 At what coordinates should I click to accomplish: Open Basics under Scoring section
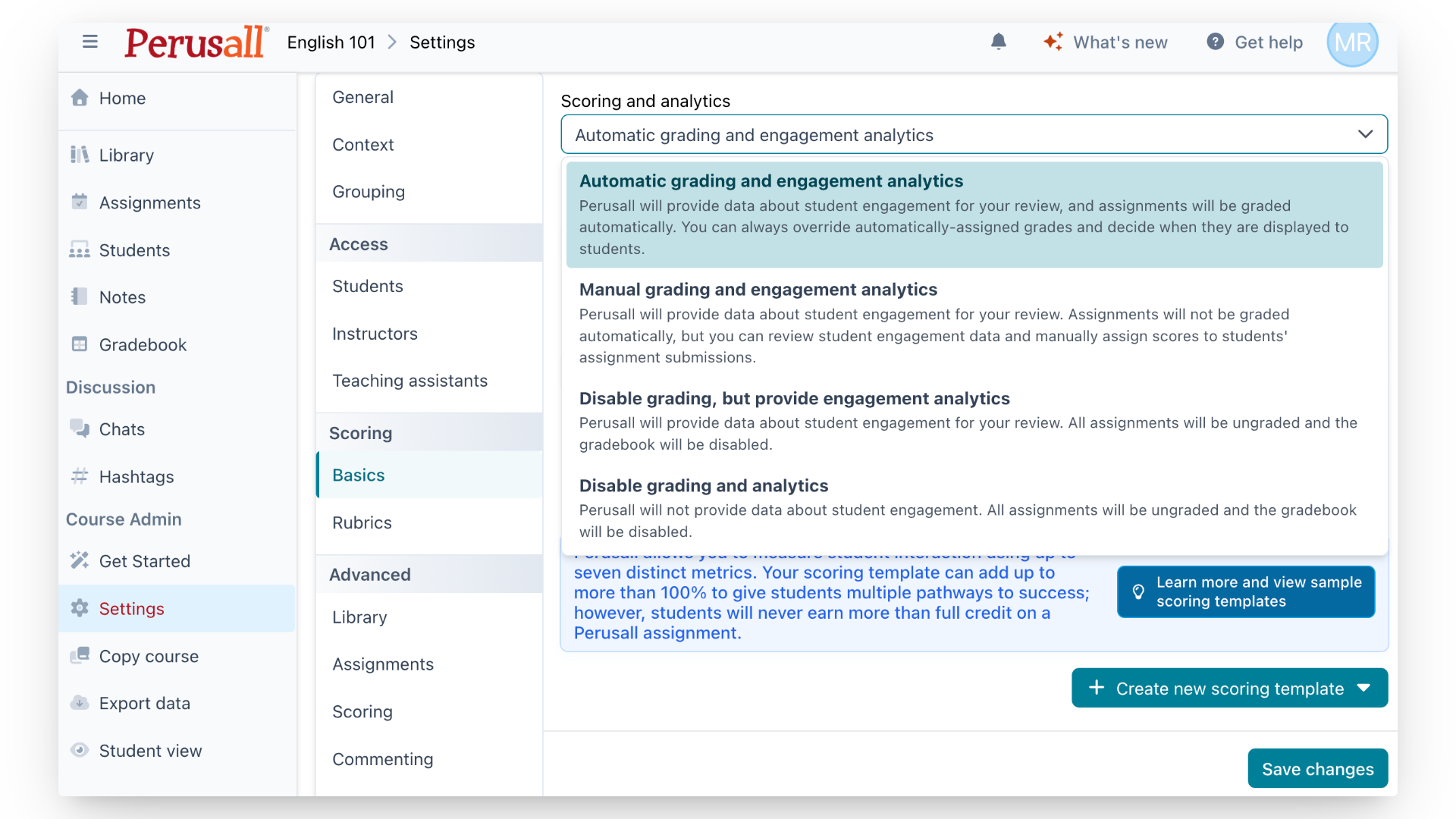tap(429, 475)
